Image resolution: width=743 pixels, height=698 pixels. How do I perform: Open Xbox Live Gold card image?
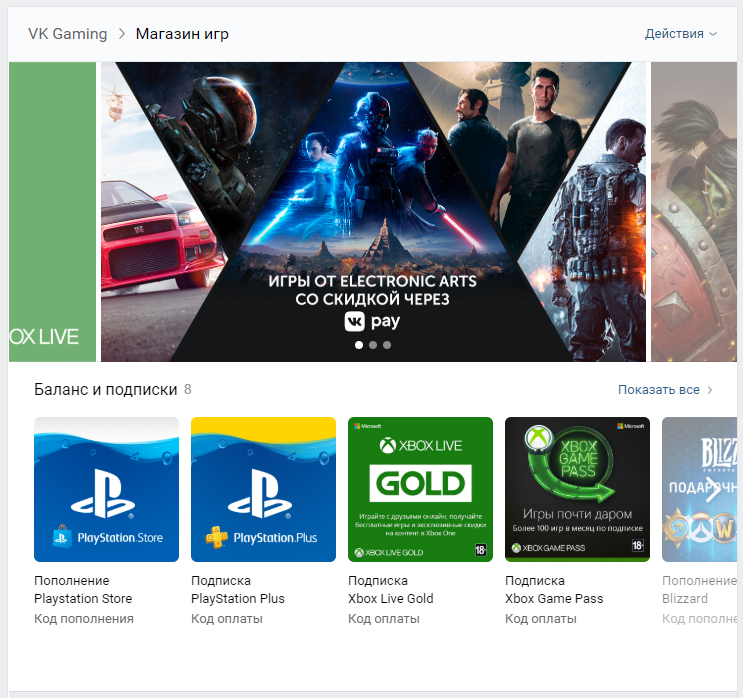click(x=420, y=490)
